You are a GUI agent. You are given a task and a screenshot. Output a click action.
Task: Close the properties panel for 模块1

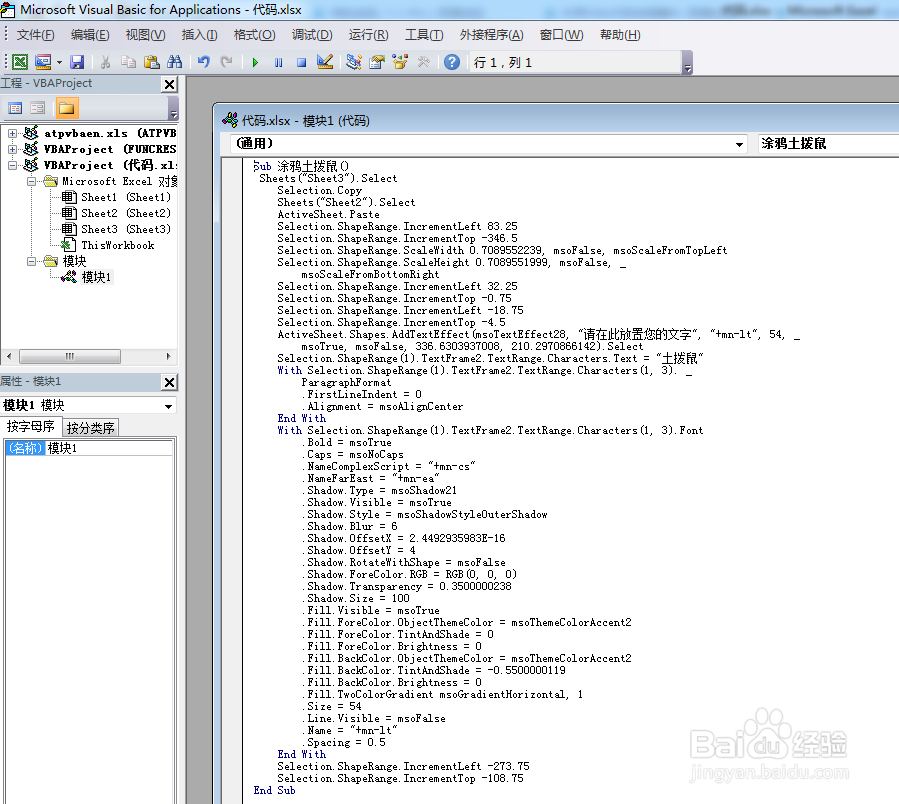pyautogui.click(x=169, y=383)
